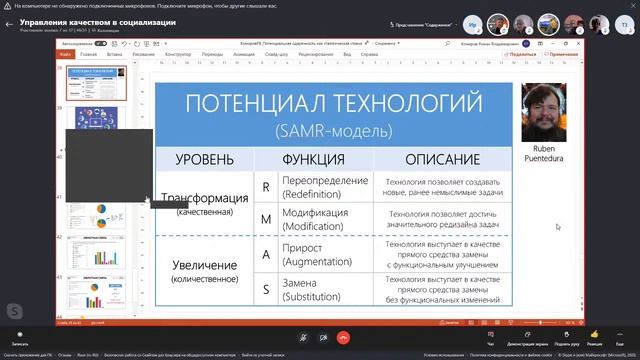Select slide thumbnail with blue icons background
This screenshot has width=640, height=360.
coord(96,118)
